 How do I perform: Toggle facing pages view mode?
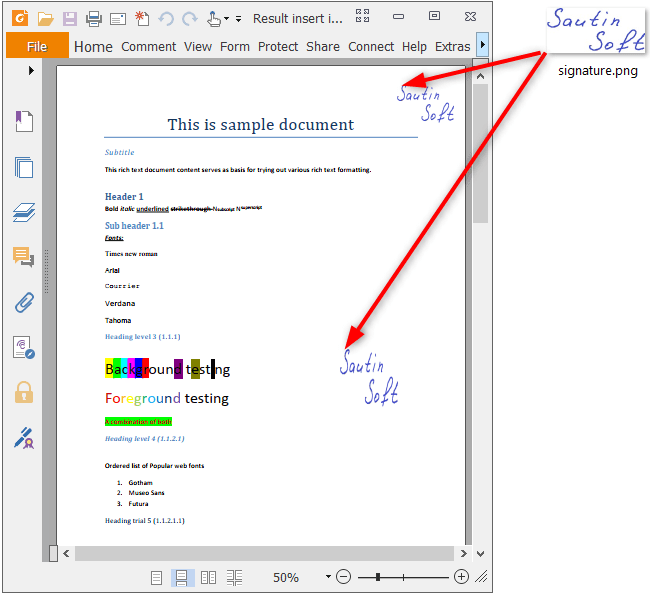pos(208,577)
